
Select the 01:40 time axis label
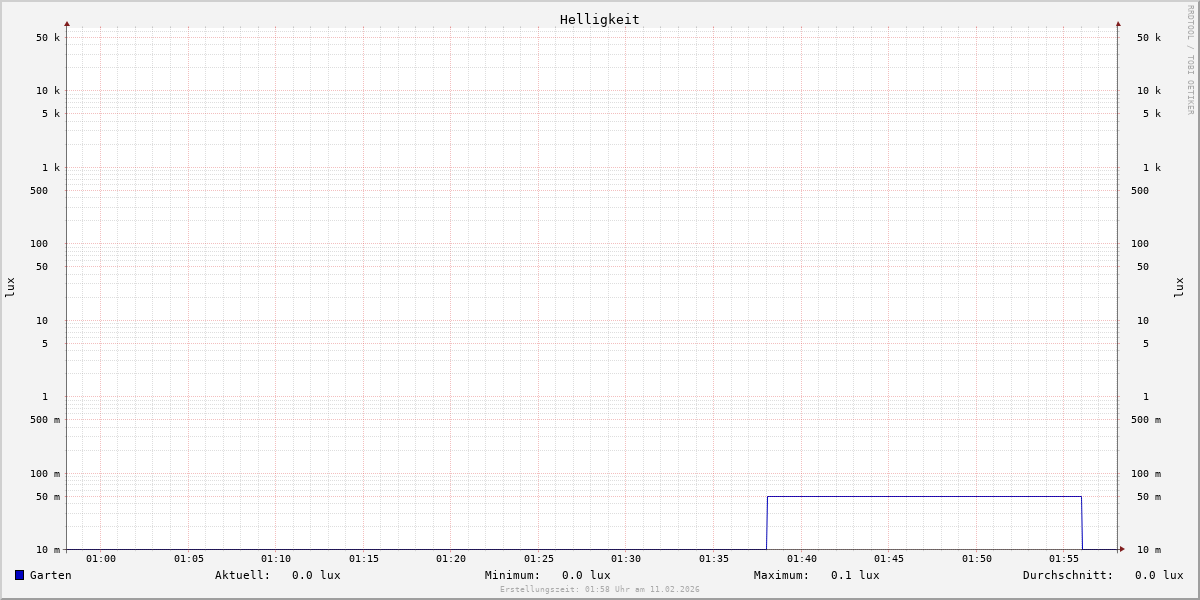[802, 559]
